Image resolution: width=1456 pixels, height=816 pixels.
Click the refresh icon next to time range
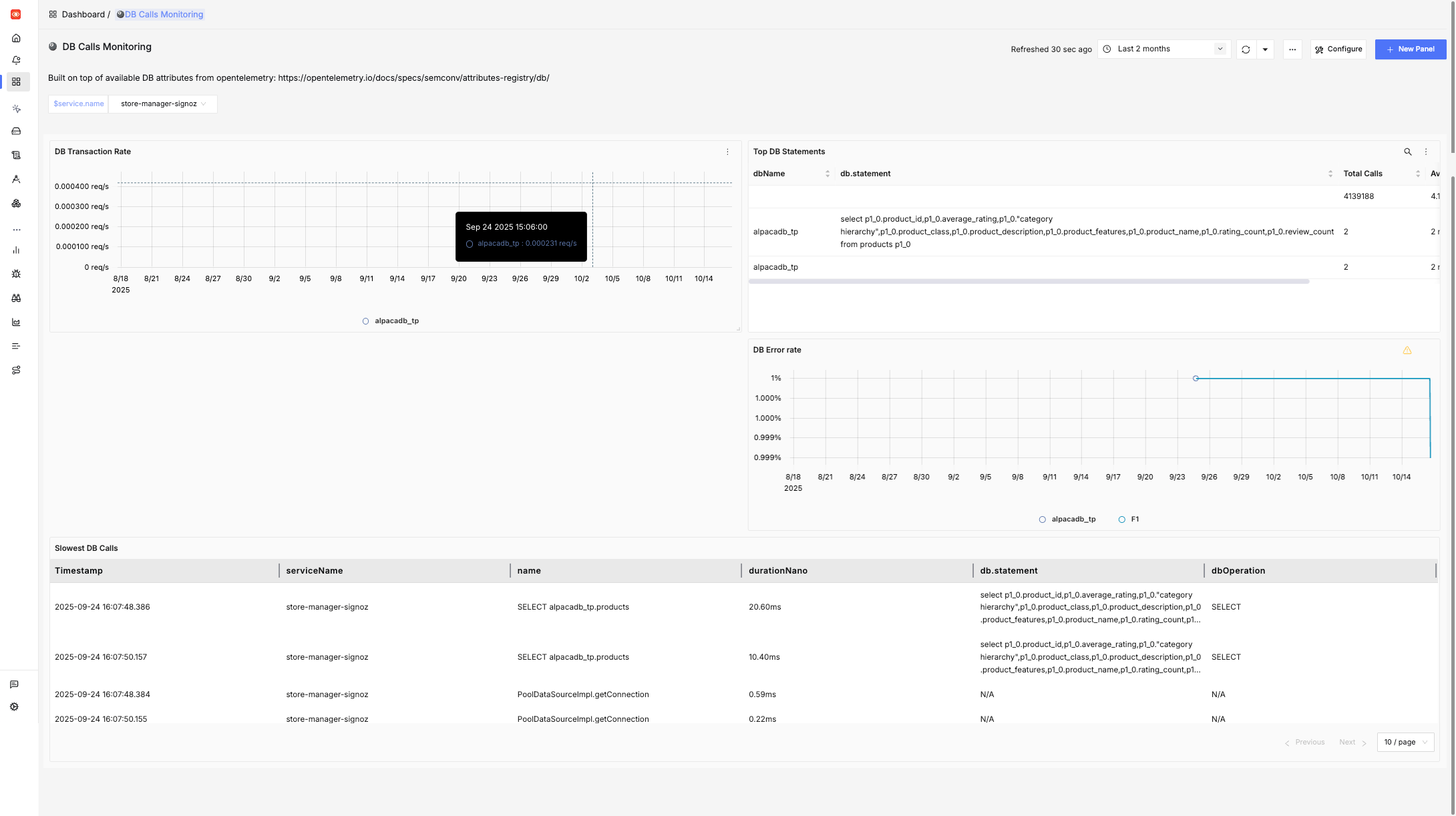[1245, 49]
